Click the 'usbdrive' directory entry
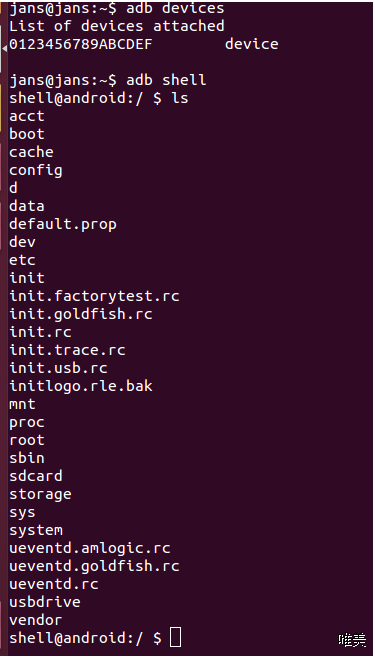 click(45, 602)
